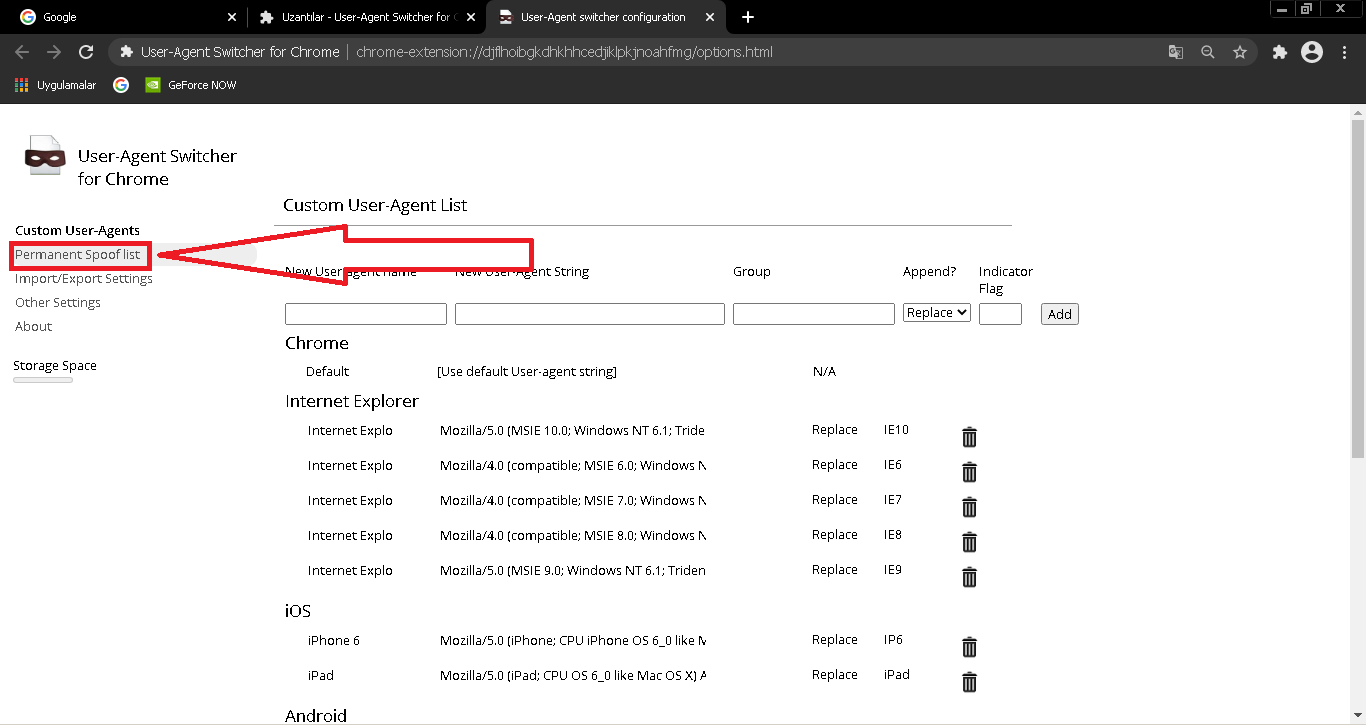Click the MSIE 9.0 user-agent string

pos(573,571)
